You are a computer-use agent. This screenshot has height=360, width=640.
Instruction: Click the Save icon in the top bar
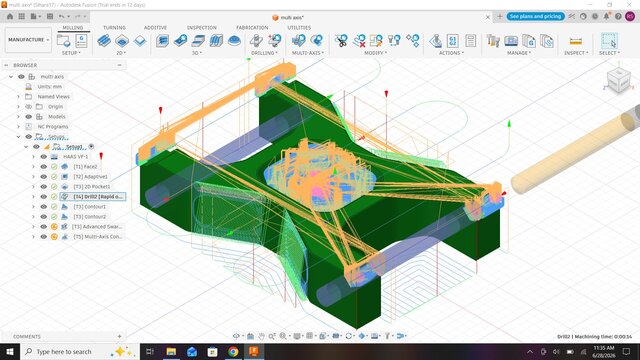(x=50, y=16)
